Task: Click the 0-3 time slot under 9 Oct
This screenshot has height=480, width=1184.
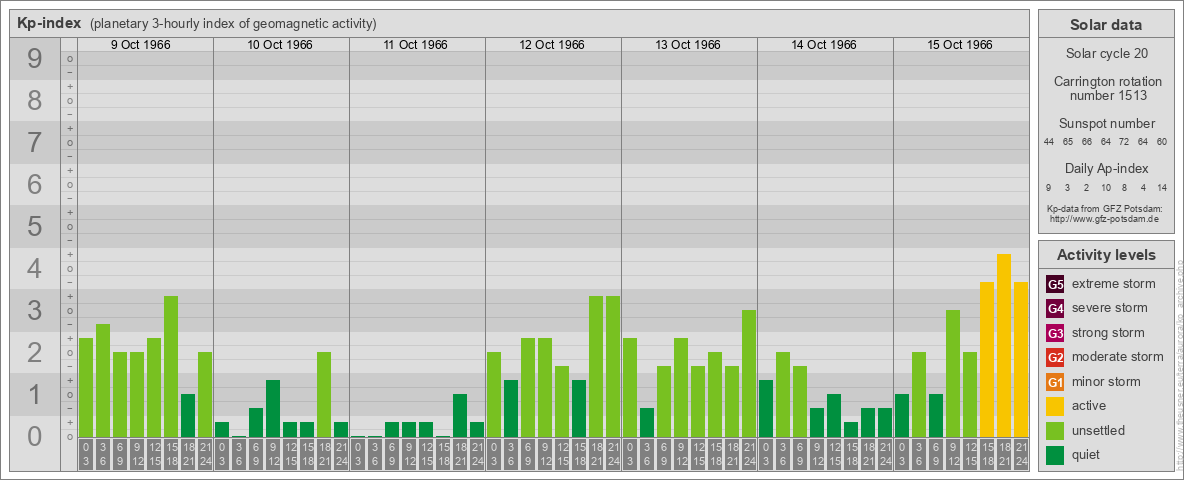Action: click(86, 454)
